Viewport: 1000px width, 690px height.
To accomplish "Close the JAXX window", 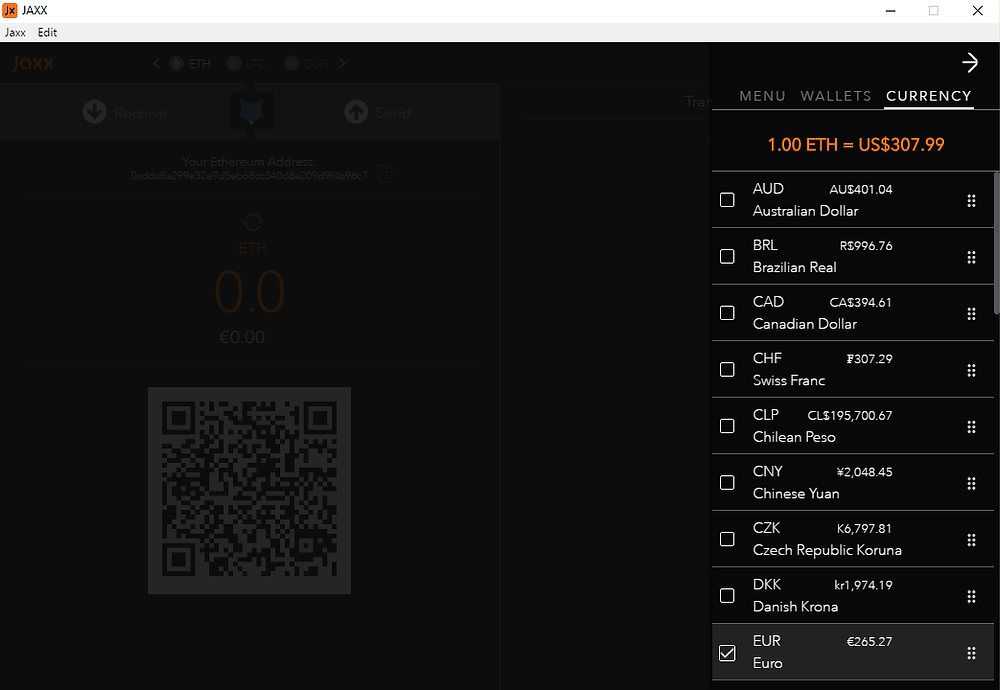I will point(977,11).
